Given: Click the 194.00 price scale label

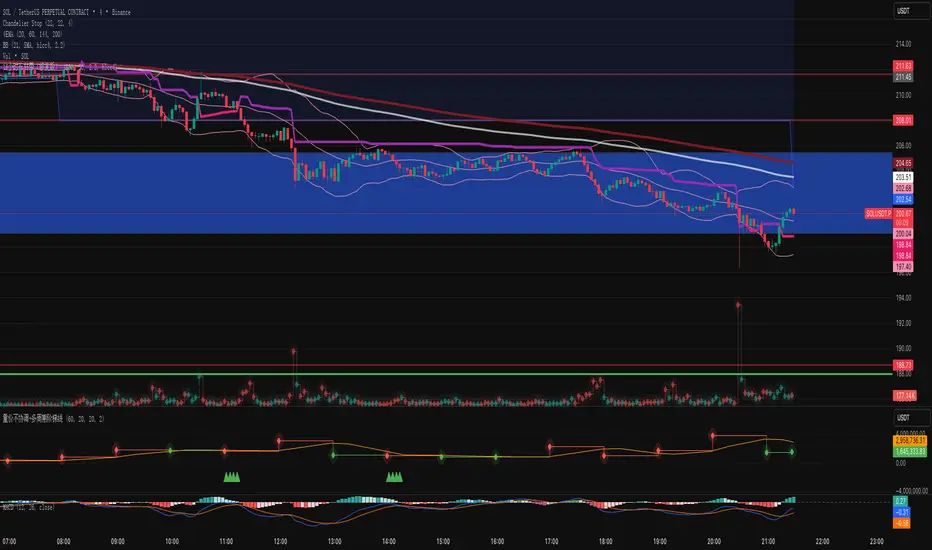Looking at the screenshot, I should click(903, 297).
